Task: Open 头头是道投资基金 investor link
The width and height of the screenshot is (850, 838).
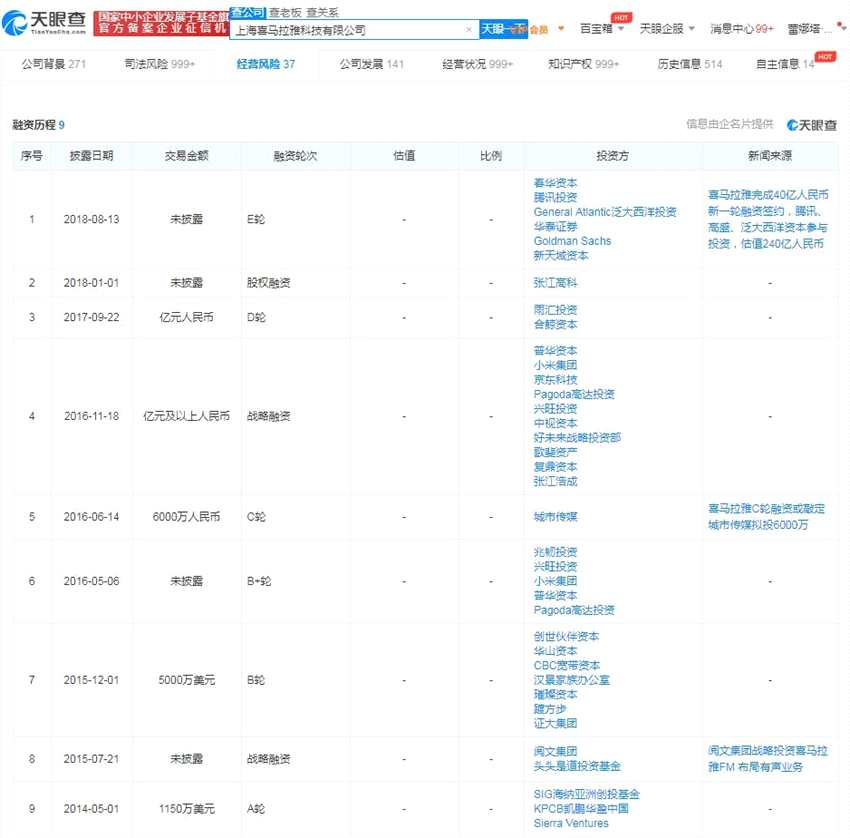Action: [x=577, y=766]
